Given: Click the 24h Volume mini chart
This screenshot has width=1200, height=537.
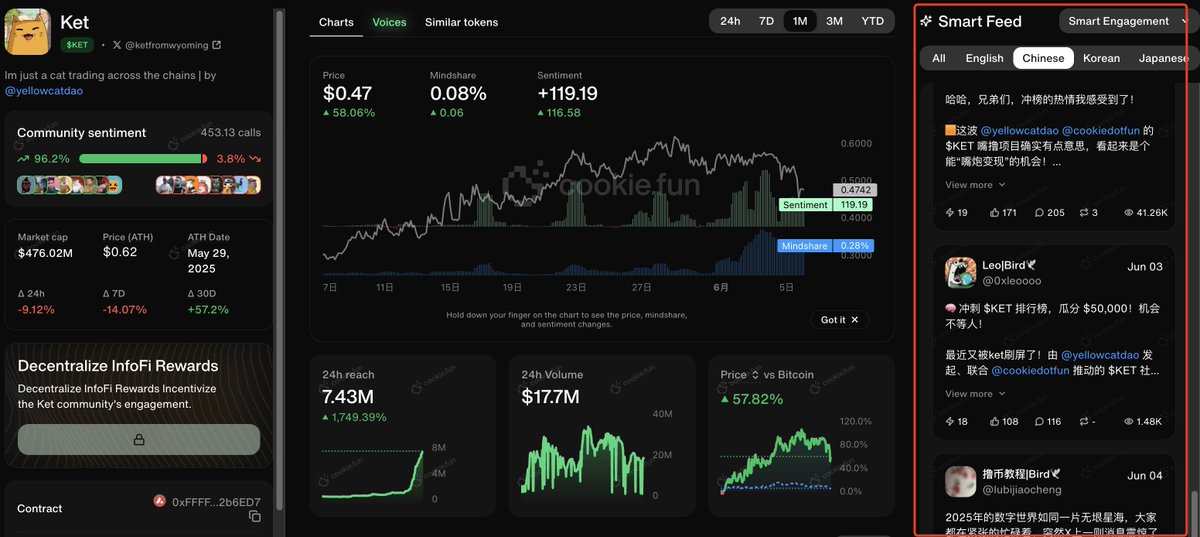Looking at the screenshot, I should pyautogui.click(x=585, y=462).
